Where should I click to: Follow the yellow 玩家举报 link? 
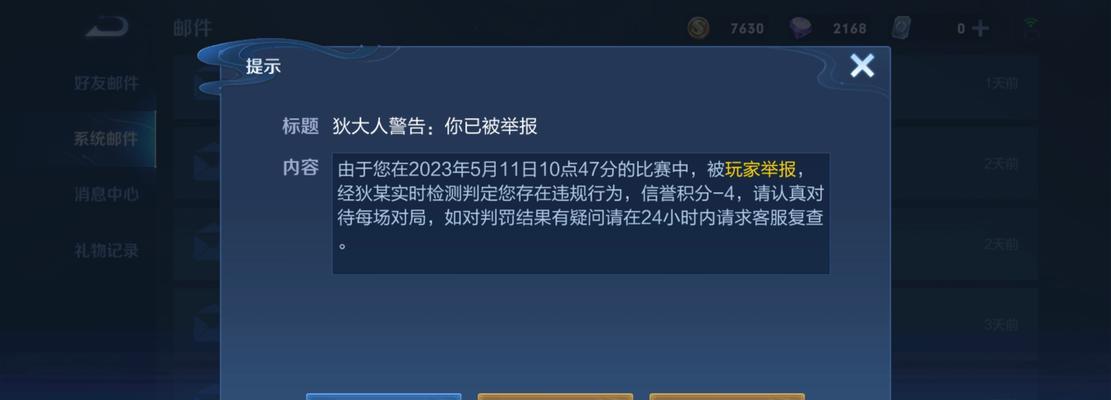(760, 170)
